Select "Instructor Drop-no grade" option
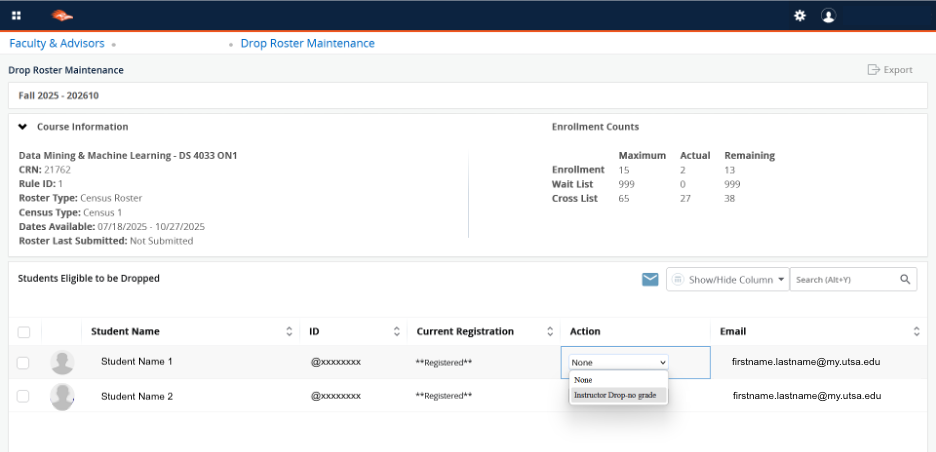Viewport: 936px width, 452px height. [x=617, y=395]
